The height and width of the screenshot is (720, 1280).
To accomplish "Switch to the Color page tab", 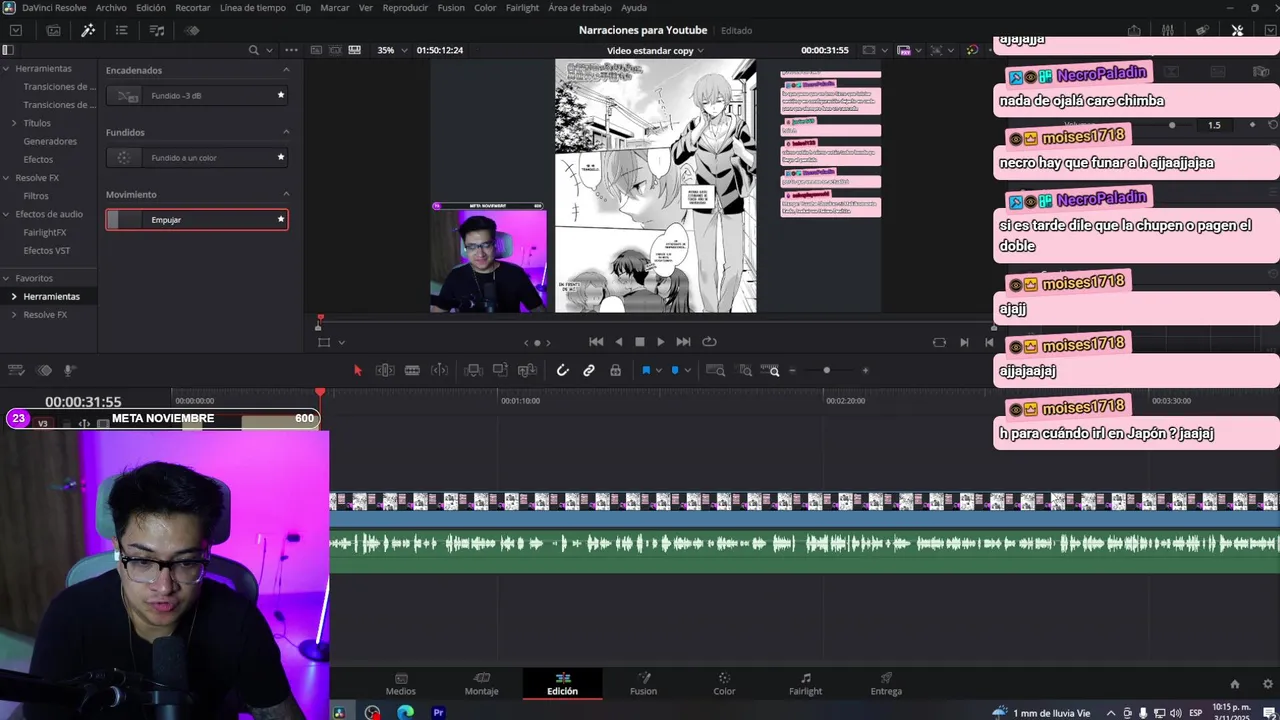I will click(724, 684).
